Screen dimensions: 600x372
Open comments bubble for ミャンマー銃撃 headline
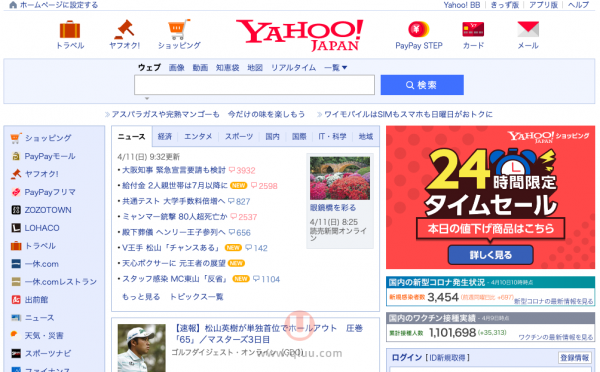click(234, 217)
